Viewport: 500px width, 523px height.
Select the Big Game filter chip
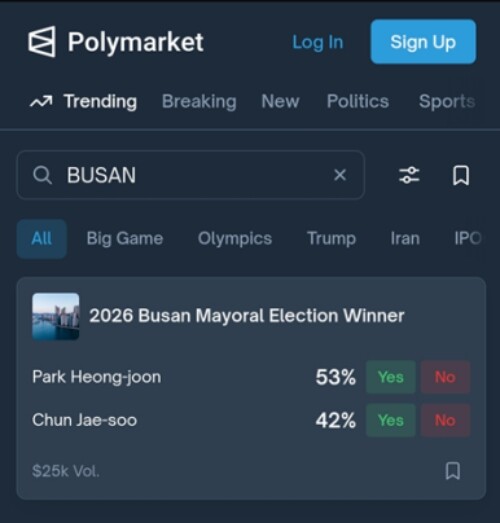pos(125,239)
